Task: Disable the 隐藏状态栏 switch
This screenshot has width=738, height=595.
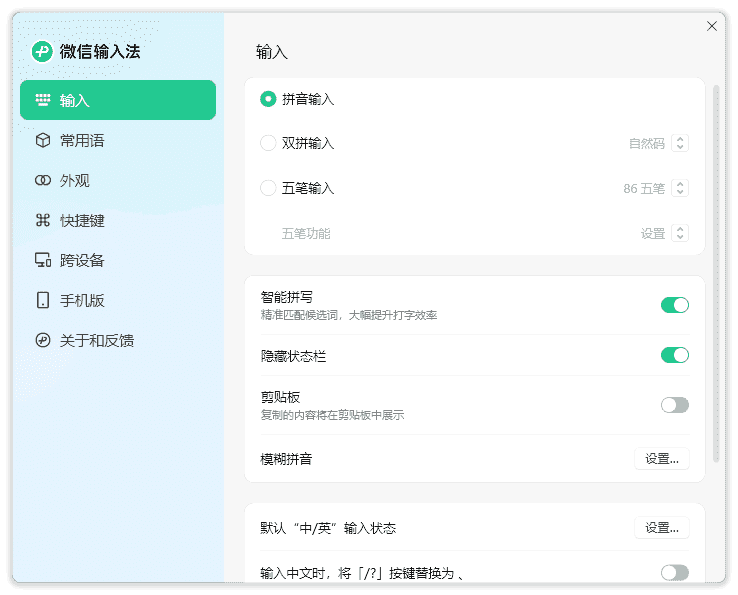Action: point(674,355)
